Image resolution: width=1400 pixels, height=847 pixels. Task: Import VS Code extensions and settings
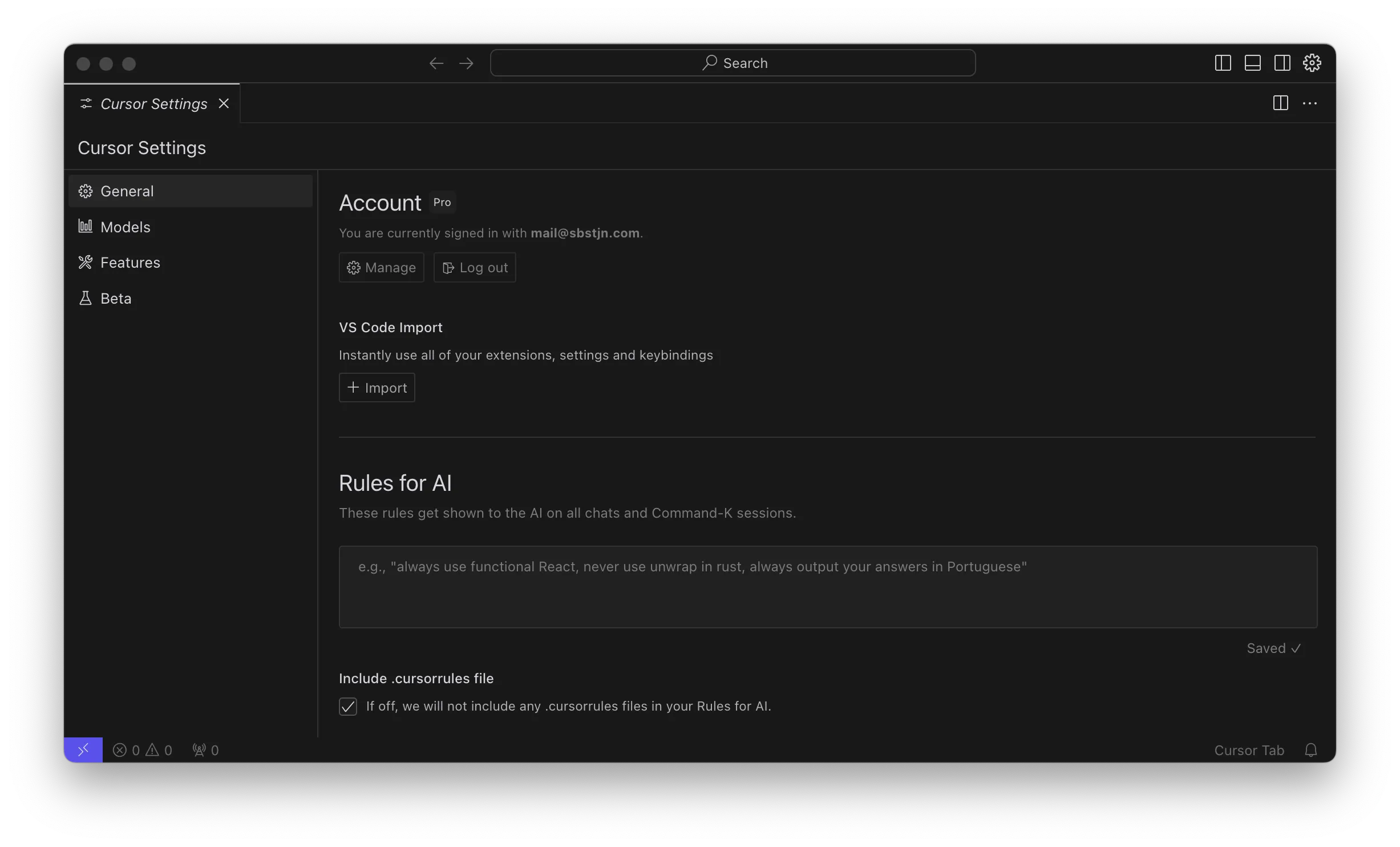point(377,388)
